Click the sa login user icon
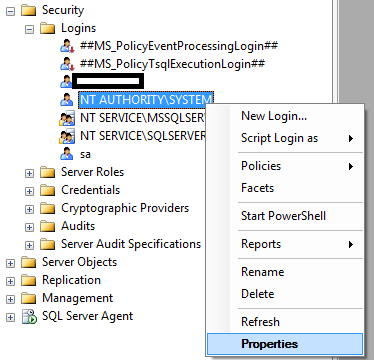The image size is (374, 360). (x=67, y=154)
